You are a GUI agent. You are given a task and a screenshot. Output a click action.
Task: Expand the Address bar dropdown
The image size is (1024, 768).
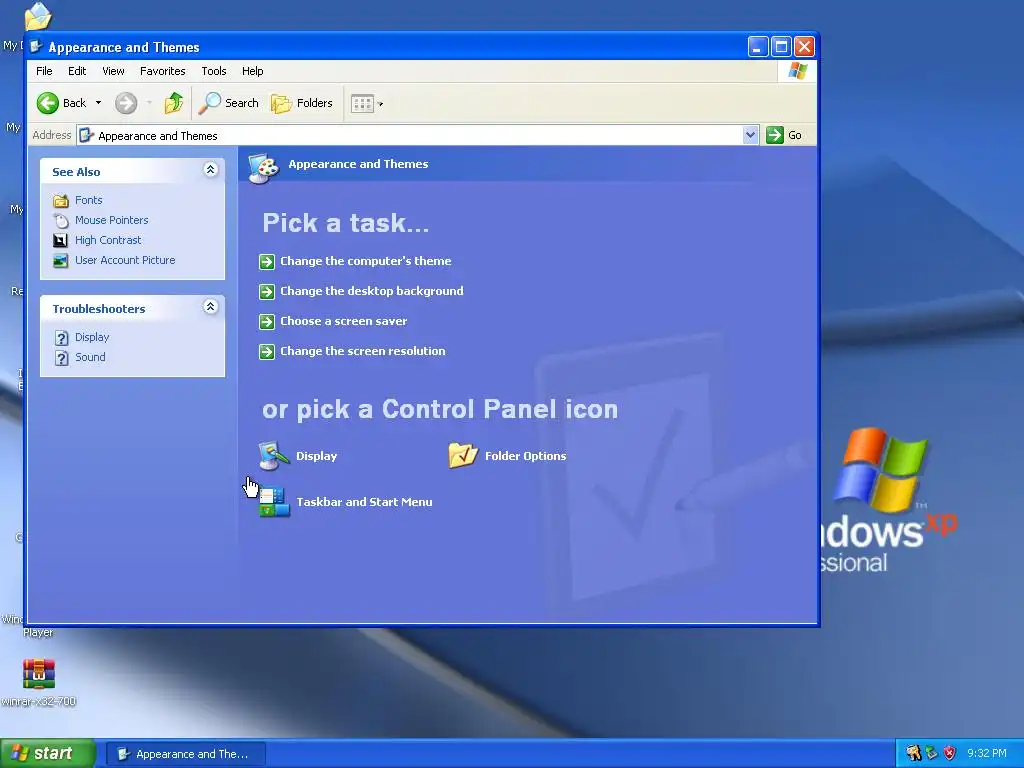[750, 135]
